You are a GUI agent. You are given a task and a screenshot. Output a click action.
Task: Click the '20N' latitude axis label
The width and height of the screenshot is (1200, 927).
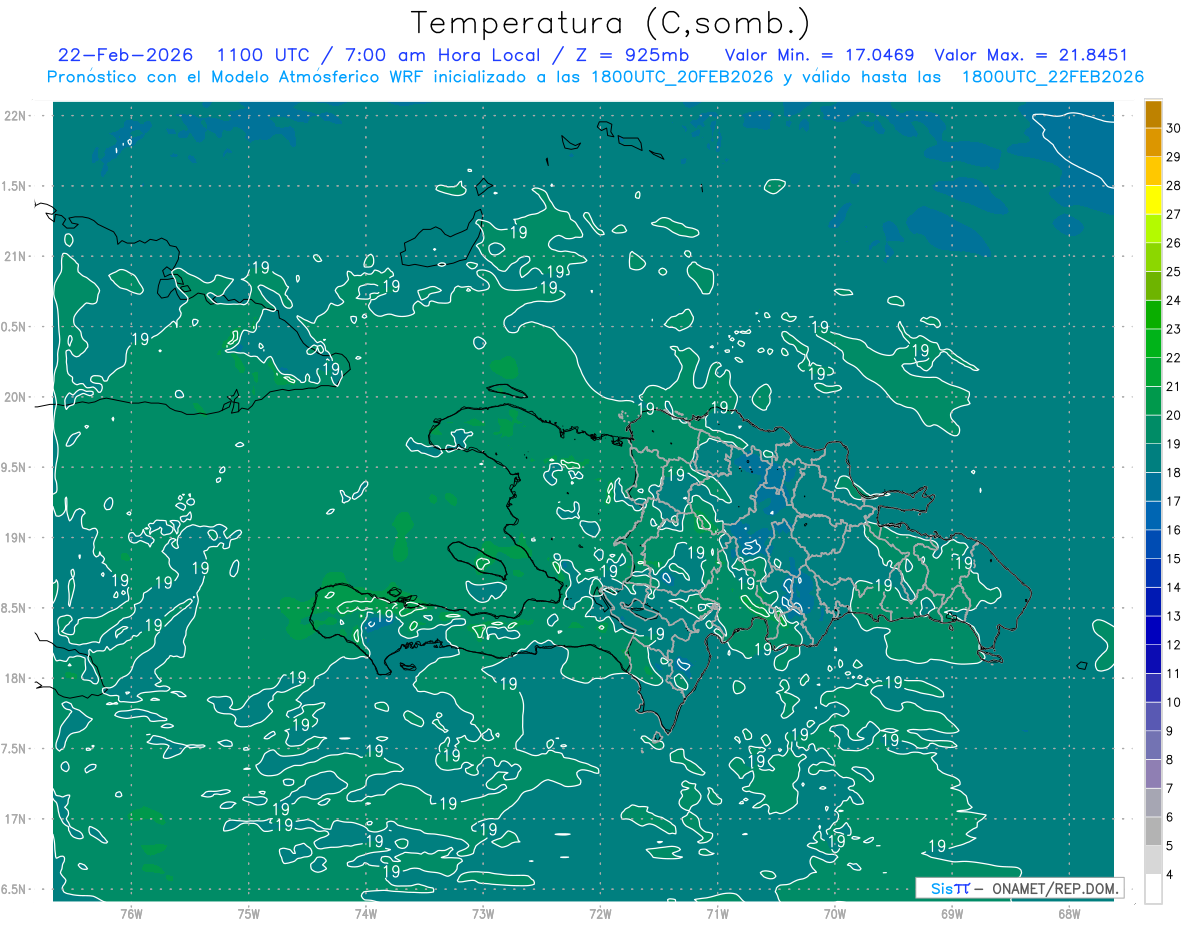15,397
